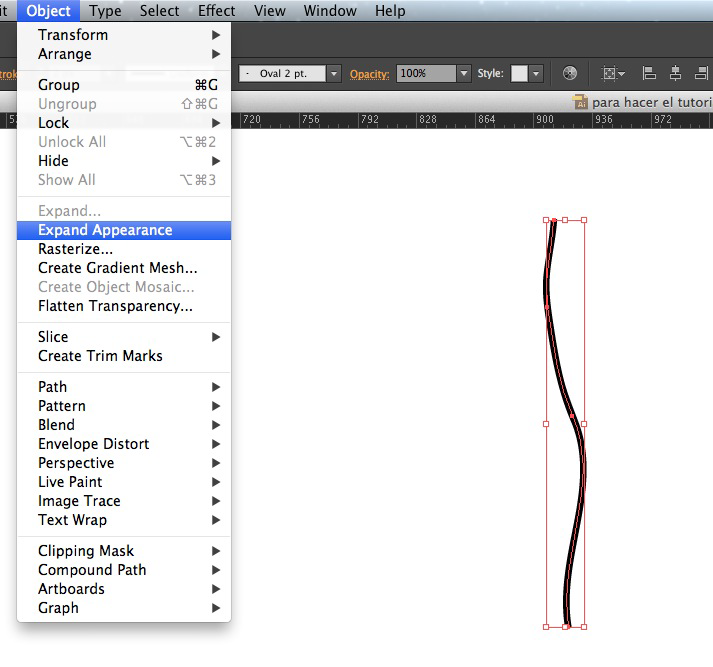Open the Type menu
Screen dimensions: 713x667
[105, 10]
